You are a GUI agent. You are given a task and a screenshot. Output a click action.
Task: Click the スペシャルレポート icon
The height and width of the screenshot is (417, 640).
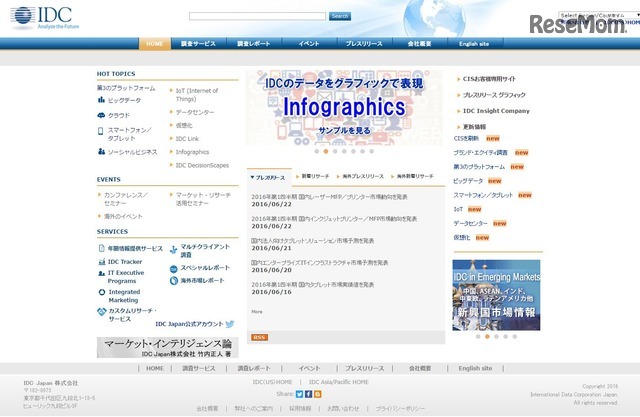click(x=173, y=268)
